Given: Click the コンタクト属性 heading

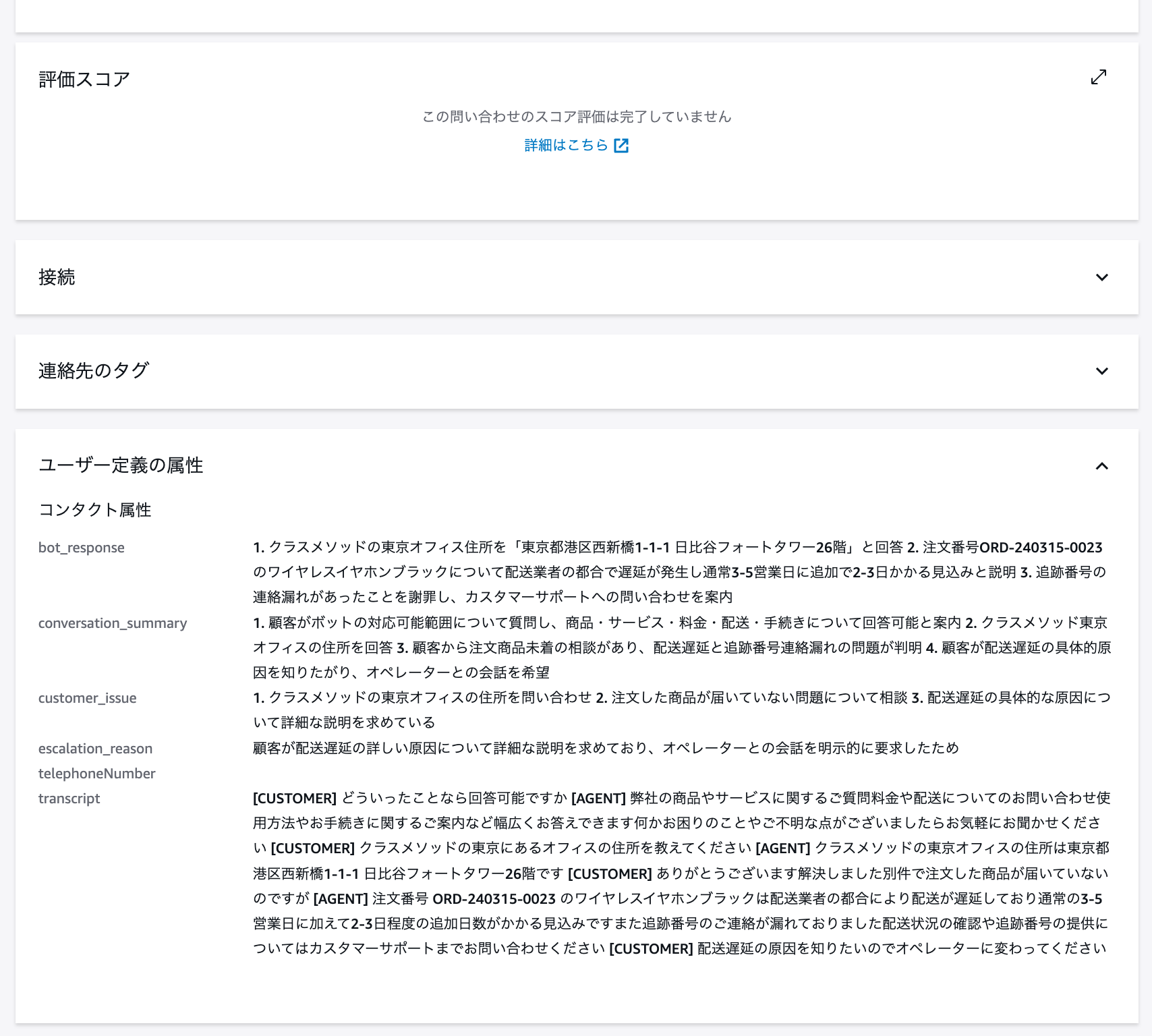Looking at the screenshot, I should [x=94, y=511].
